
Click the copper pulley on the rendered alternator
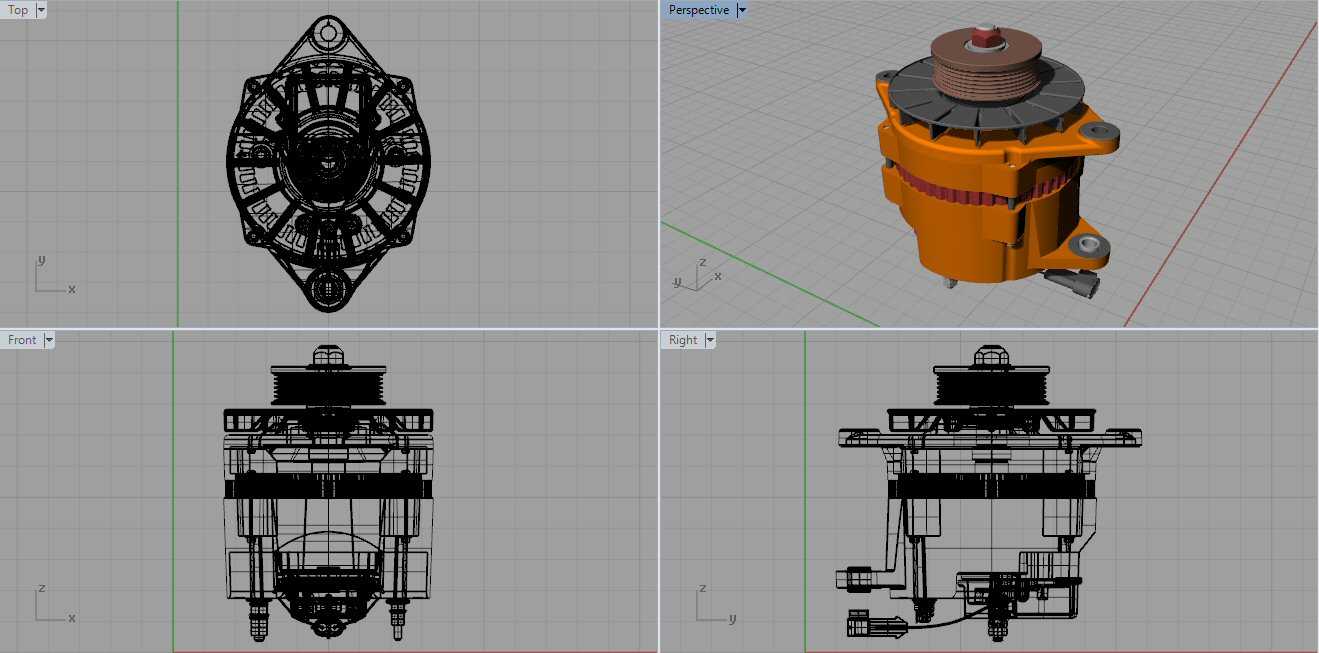(985, 65)
